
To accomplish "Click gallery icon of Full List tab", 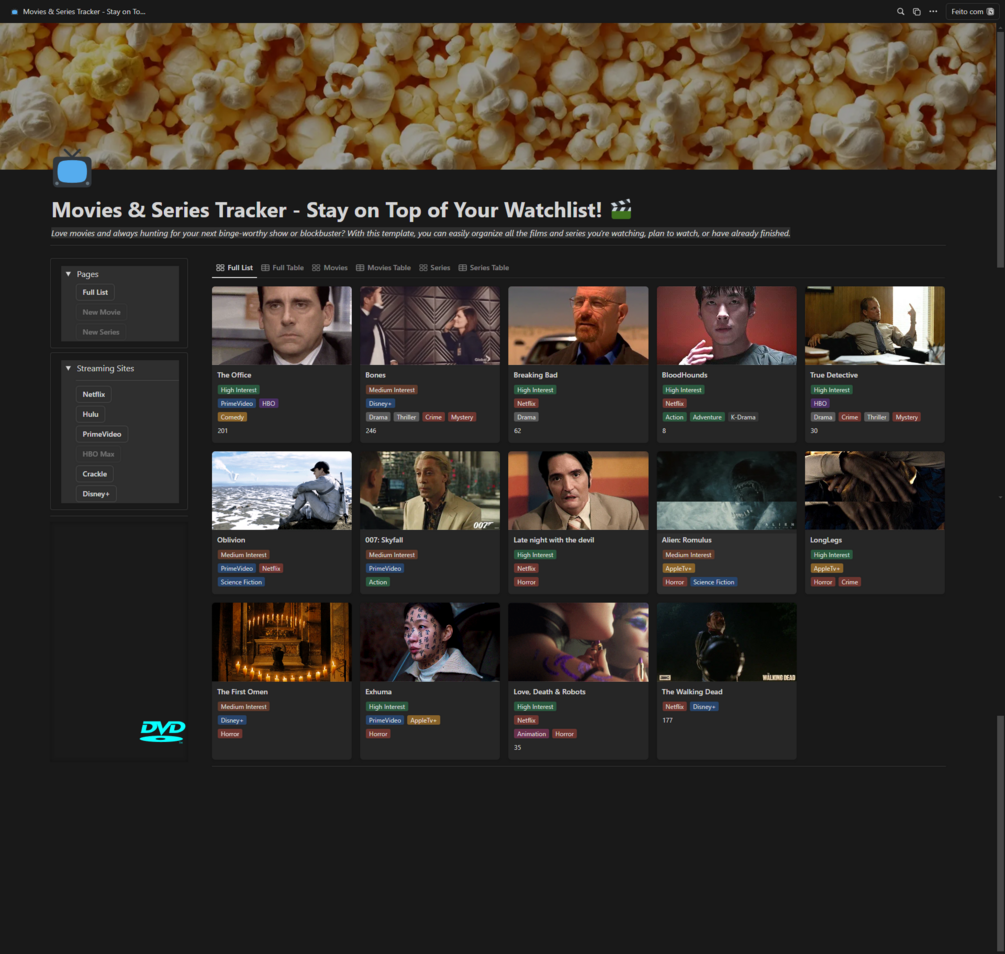I will click(220, 267).
